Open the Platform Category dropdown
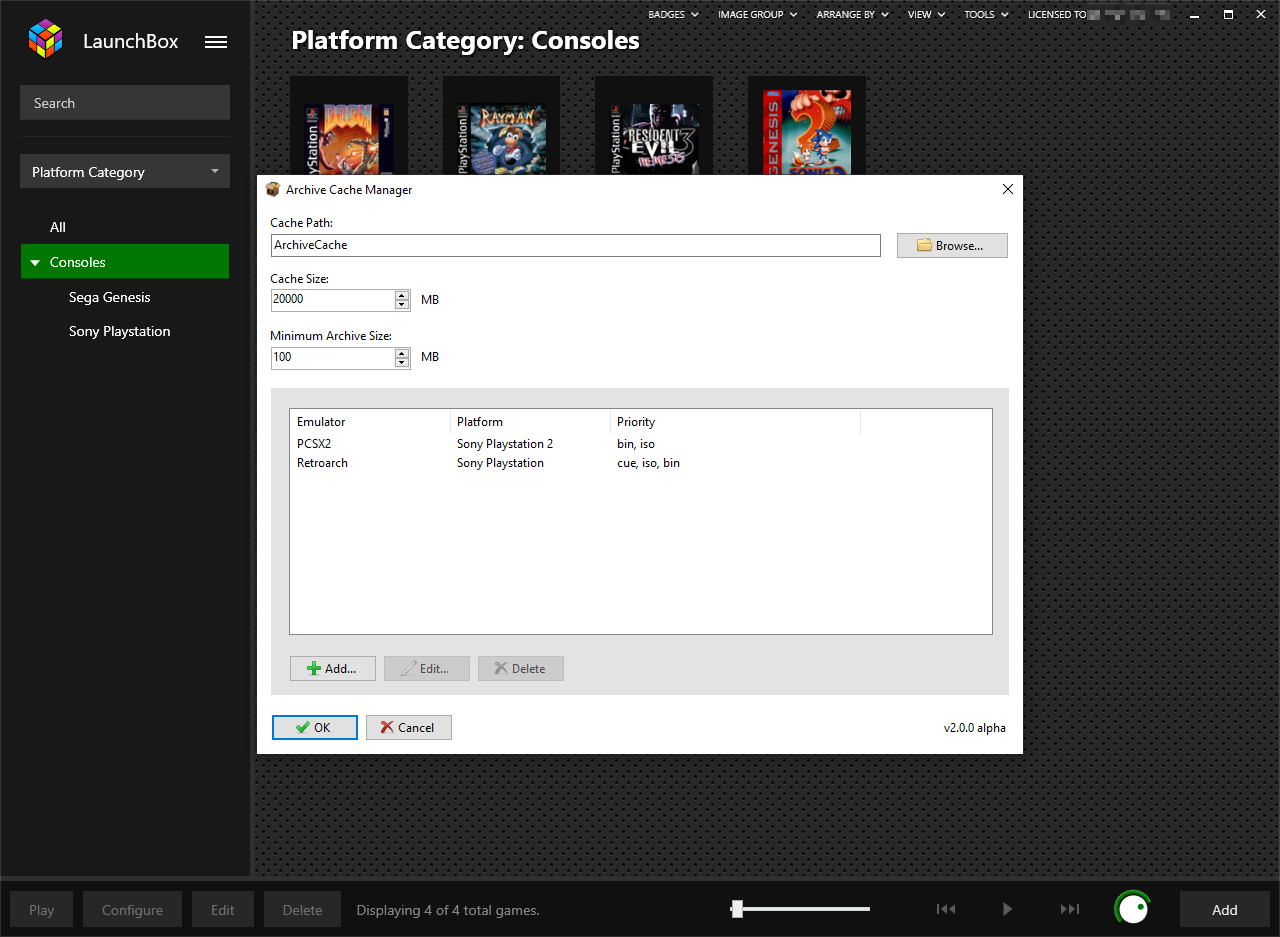This screenshot has height=937, width=1280. (x=125, y=172)
